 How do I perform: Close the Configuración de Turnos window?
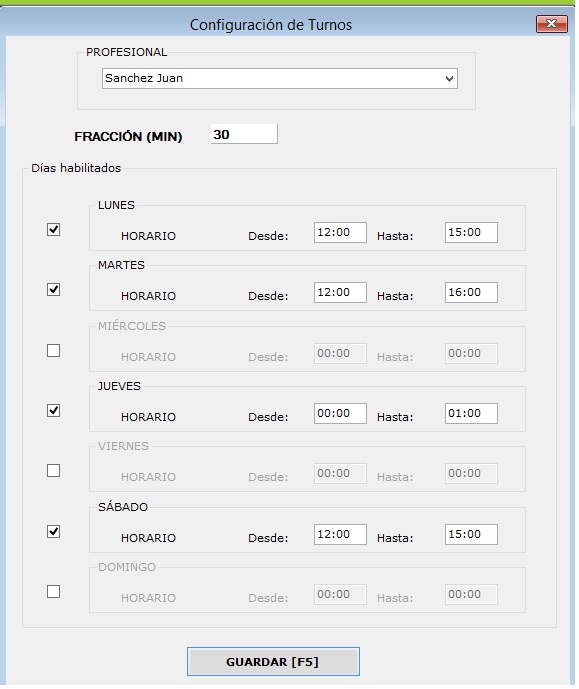[552, 24]
